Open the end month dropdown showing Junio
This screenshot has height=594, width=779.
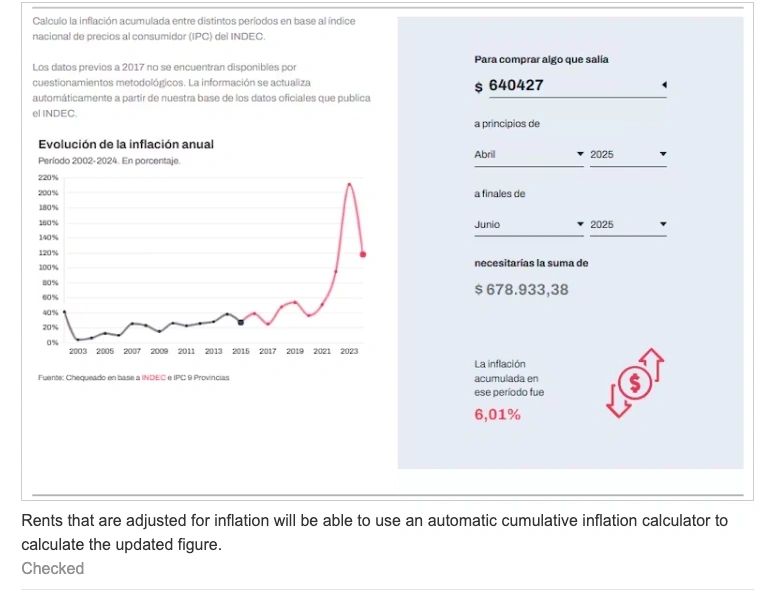[x=528, y=225]
